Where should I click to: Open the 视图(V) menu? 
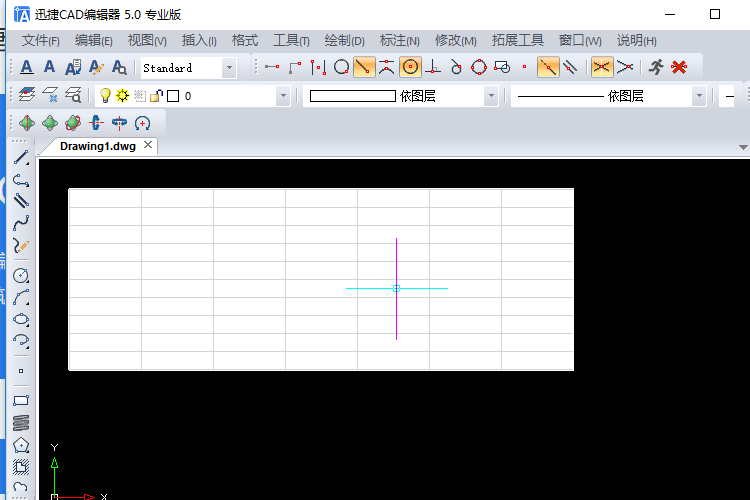click(147, 41)
